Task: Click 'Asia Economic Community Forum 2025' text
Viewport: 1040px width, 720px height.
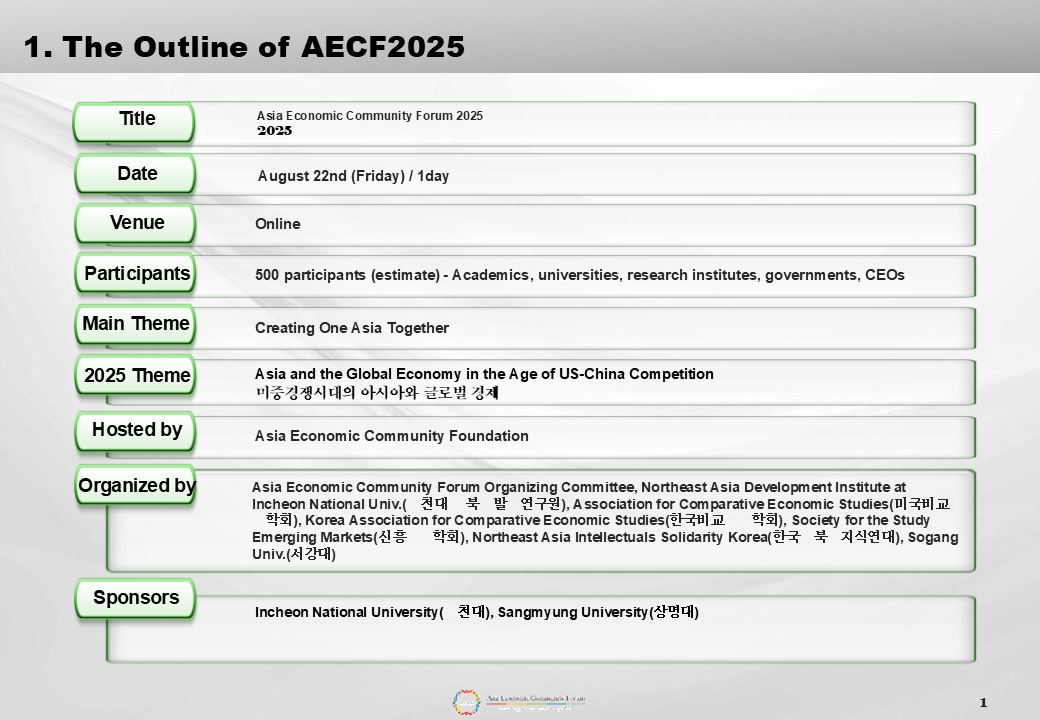Action: [x=369, y=115]
